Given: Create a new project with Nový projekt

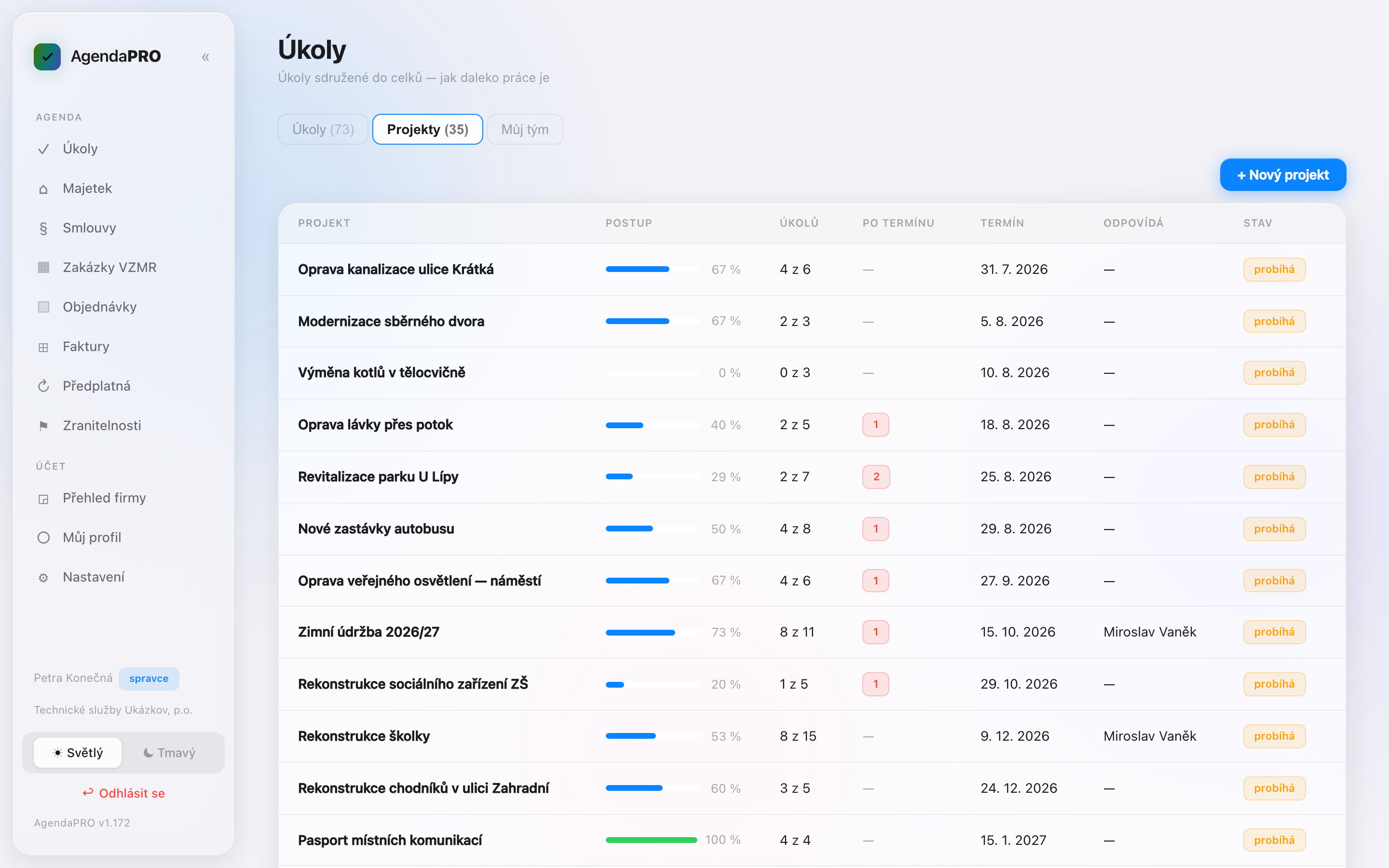Looking at the screenshot, I should click(1283, 175).
